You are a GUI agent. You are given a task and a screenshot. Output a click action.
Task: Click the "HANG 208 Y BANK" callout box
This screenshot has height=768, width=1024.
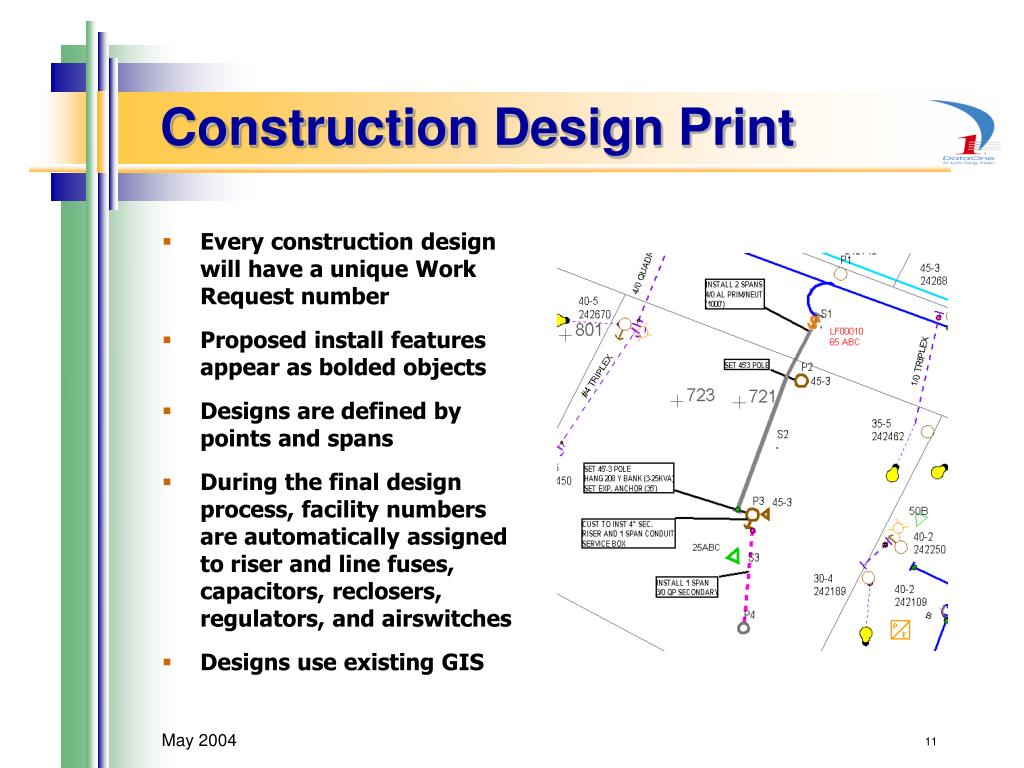(628, 478)
